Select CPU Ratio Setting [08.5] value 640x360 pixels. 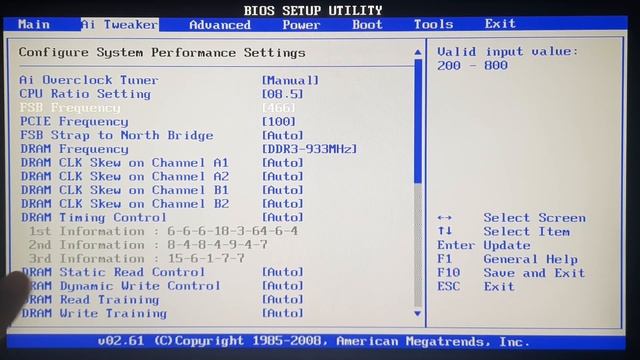click(x=282, y=94)
